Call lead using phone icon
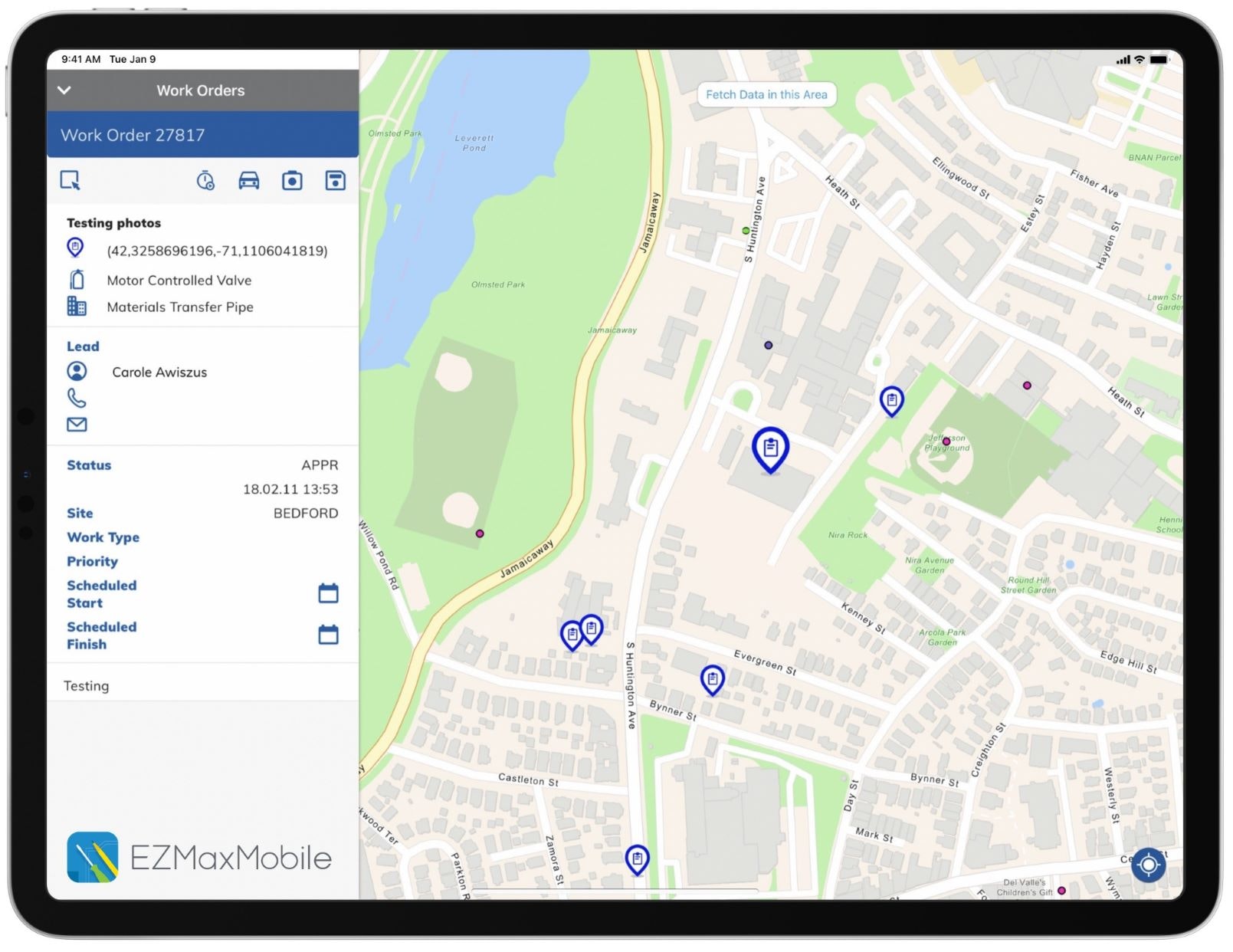Viewport: 1233px width, 952px height. pos(77,398)
